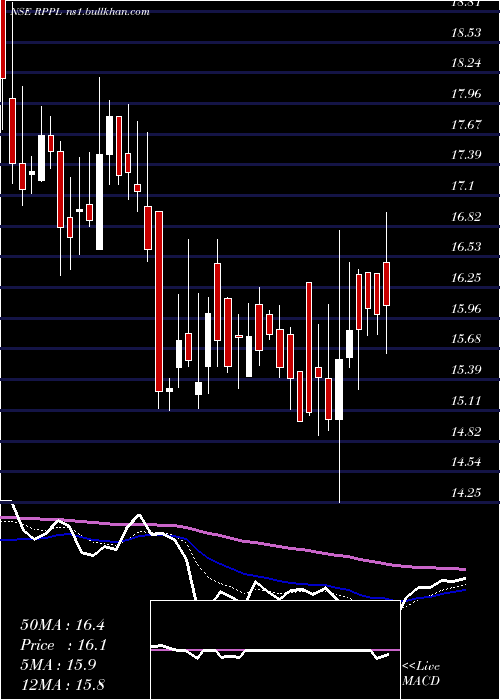Click the <<Live MACD label
Viewport: 500px width, 700px height.
click(x=421, y=674)
